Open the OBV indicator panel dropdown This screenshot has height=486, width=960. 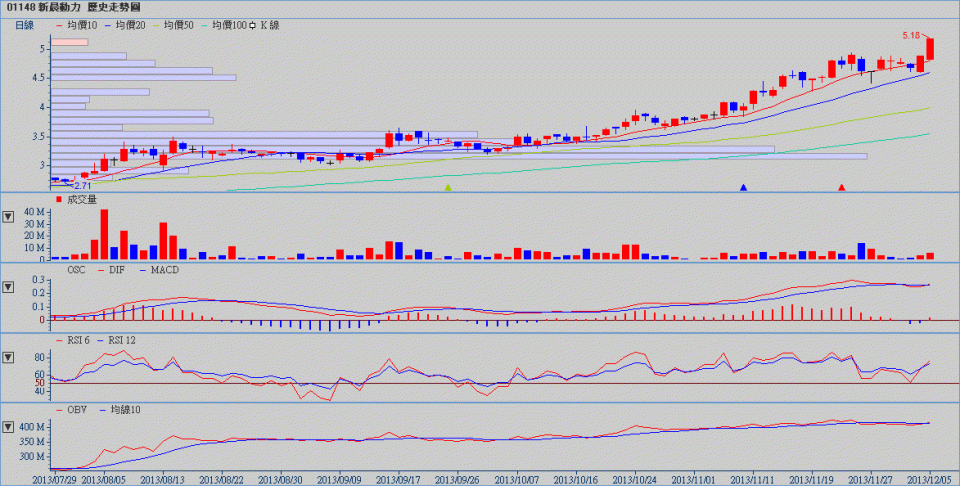pyautogui.click(x=9, y=427)
